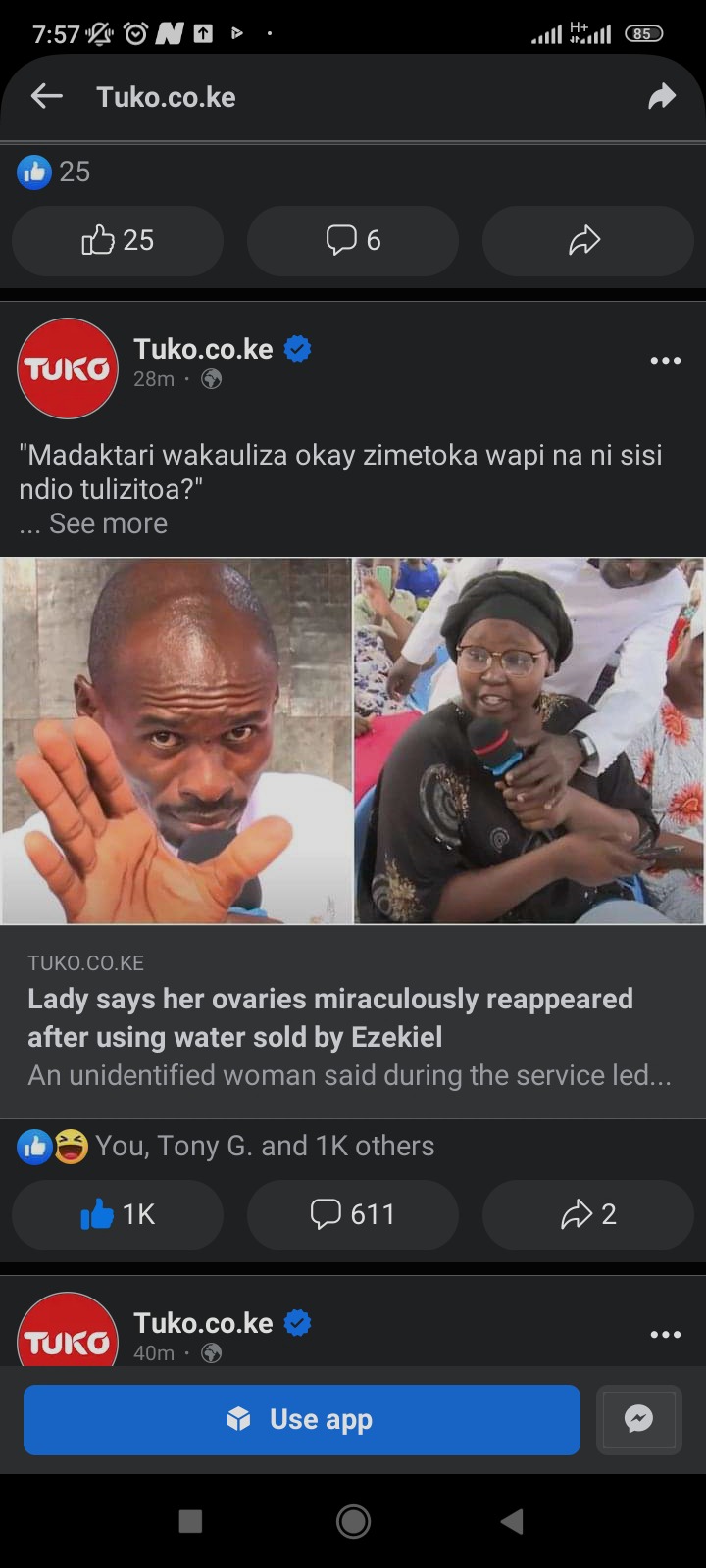Tap the back arrow in header
Viewport: 706px width, 1568px height.
46,96
